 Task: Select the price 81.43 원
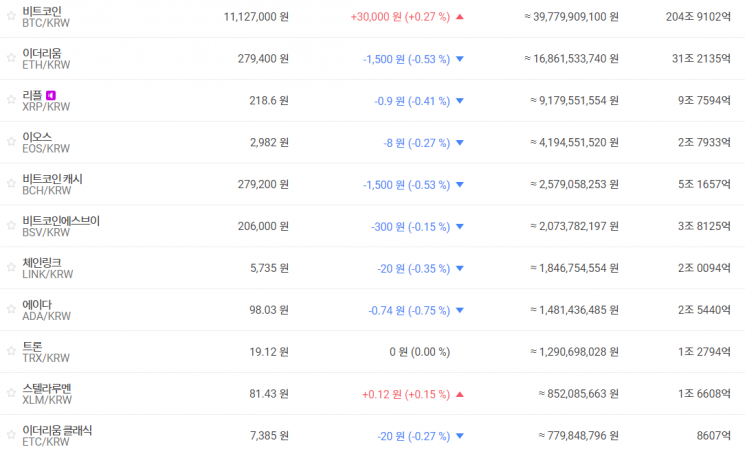pos(269,393)
